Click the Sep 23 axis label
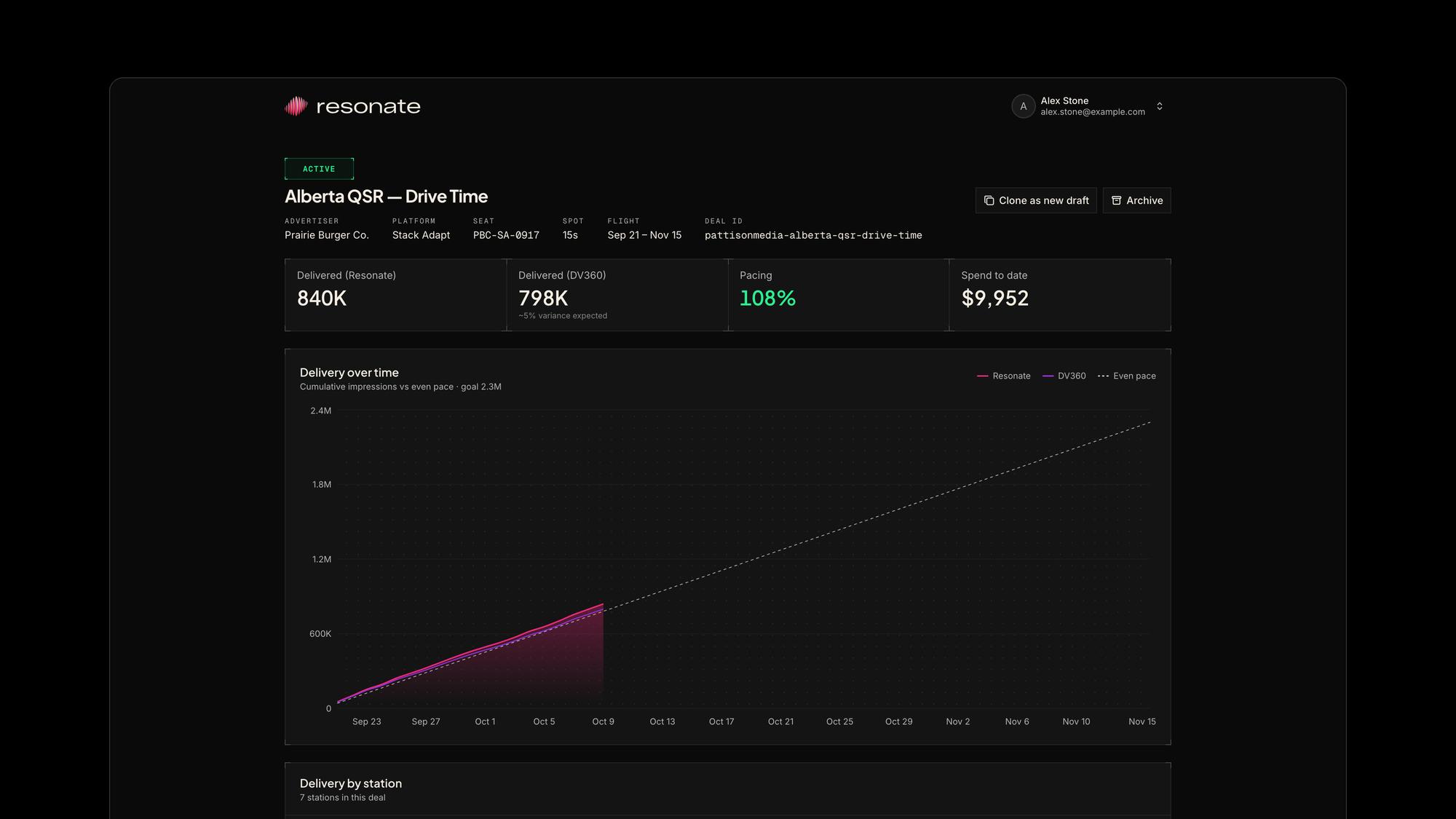The height and width of the screenshot is (819, 1456). click(x=366, y=721)
